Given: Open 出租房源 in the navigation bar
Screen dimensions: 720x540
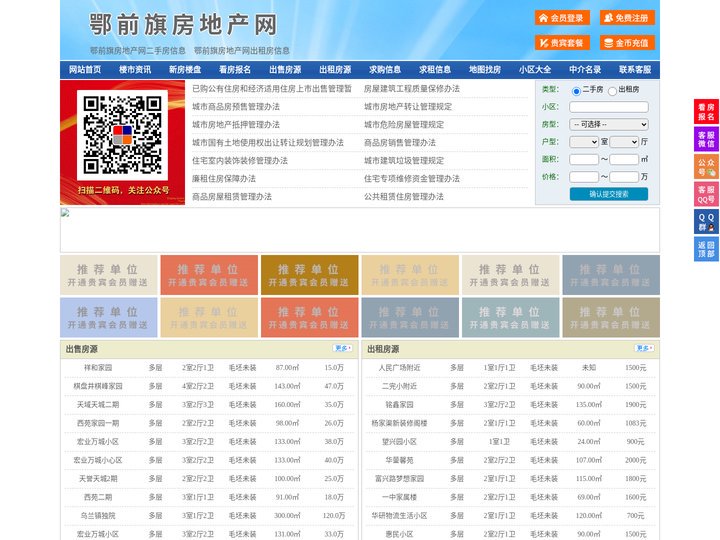Looking at the screenshot, I should (335, 70).
